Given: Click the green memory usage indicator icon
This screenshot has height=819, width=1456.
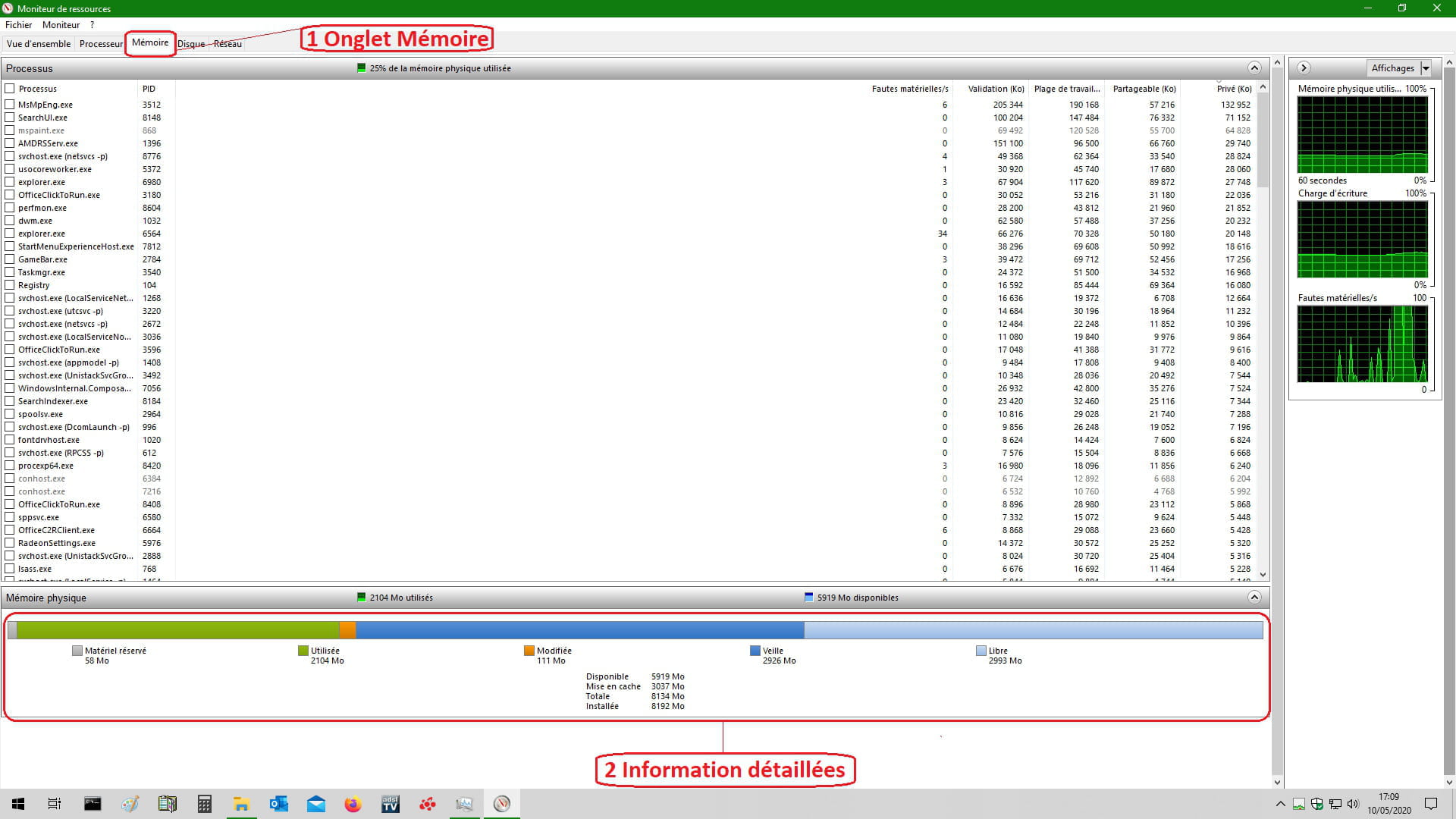Looking at the screenshot, I should 361,67.
